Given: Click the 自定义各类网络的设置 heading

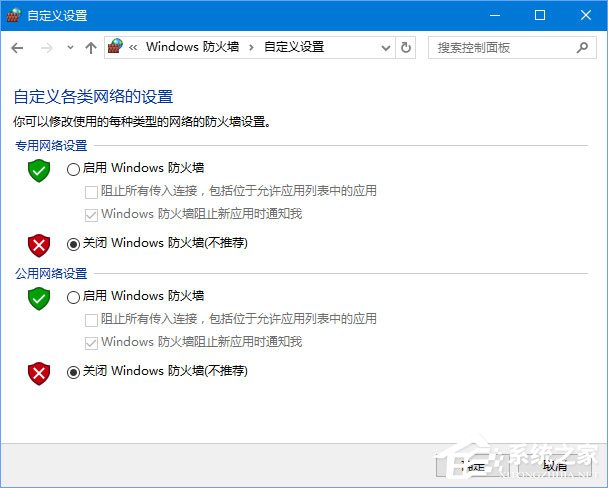Looking at the screenshot, I should click(93, 97).
